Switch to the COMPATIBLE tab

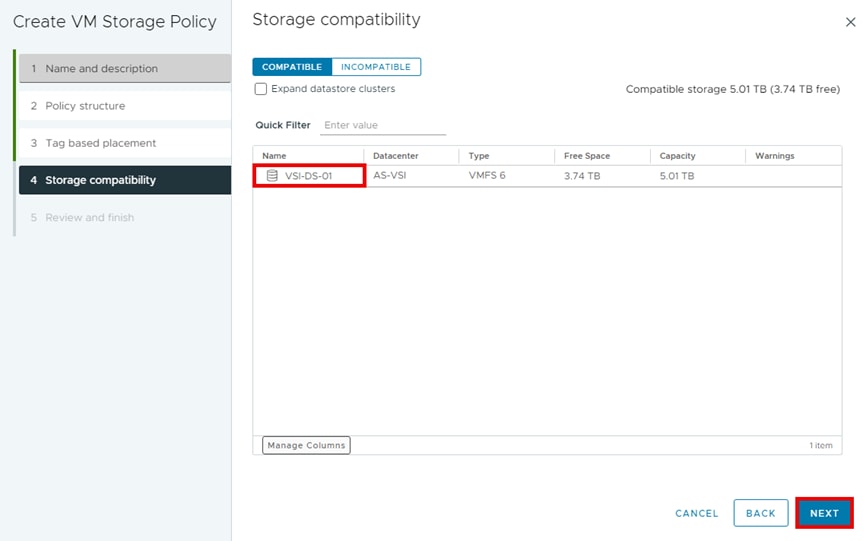click(292, 67)
